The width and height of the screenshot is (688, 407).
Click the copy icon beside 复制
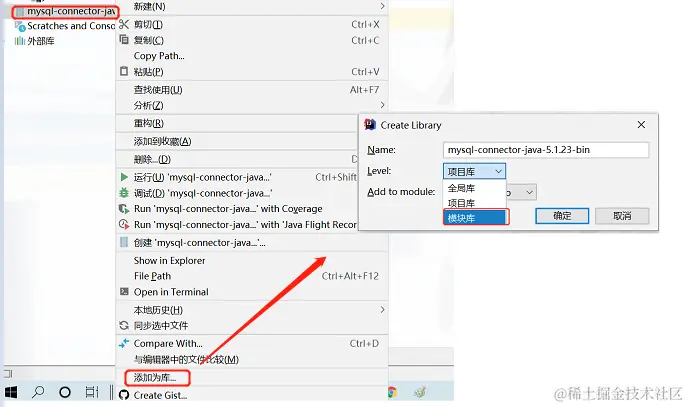[124, 40]
